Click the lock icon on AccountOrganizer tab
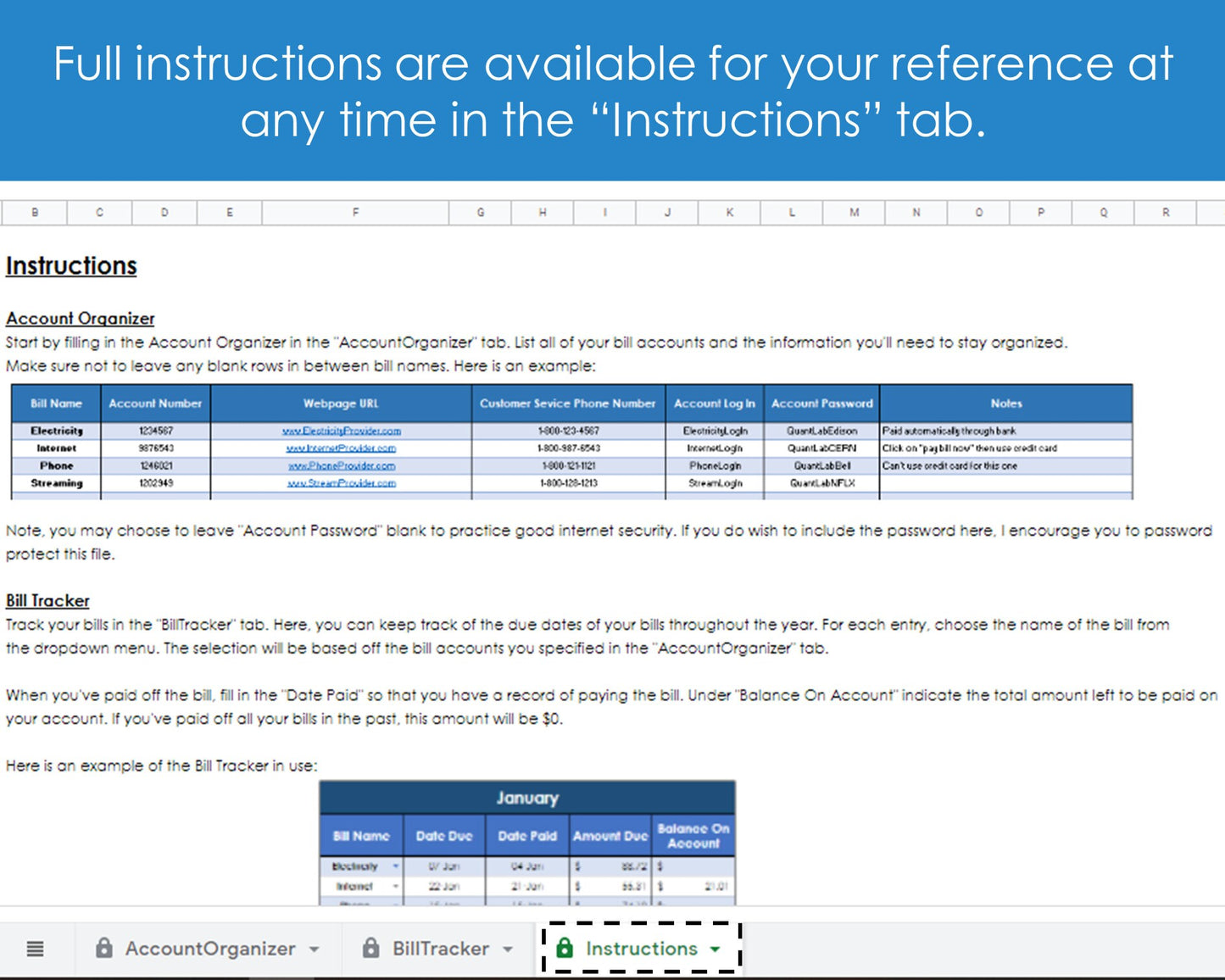1225x980 pixels. 103,949
